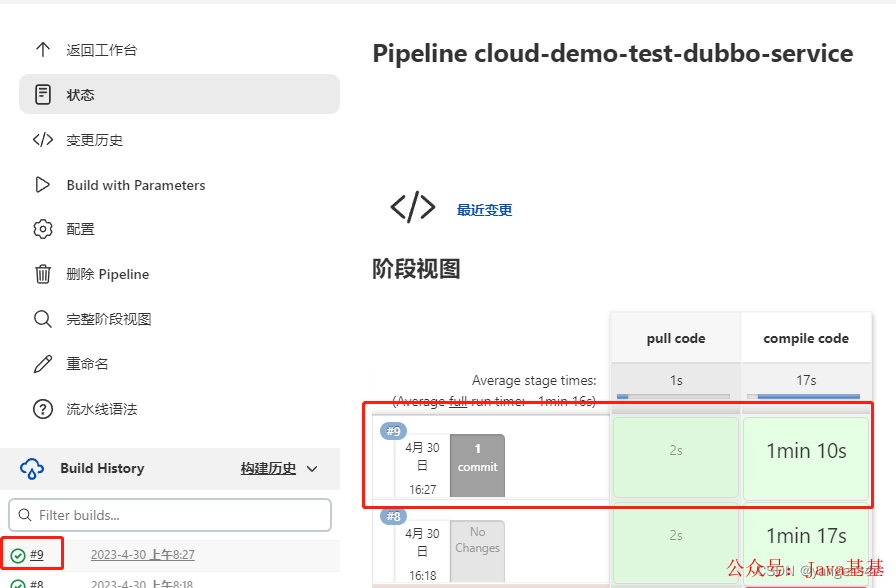This screenshot has height=588, width=896.
Task: Click the magnifier full stage view icon
Action: click(x=43, y=319)
